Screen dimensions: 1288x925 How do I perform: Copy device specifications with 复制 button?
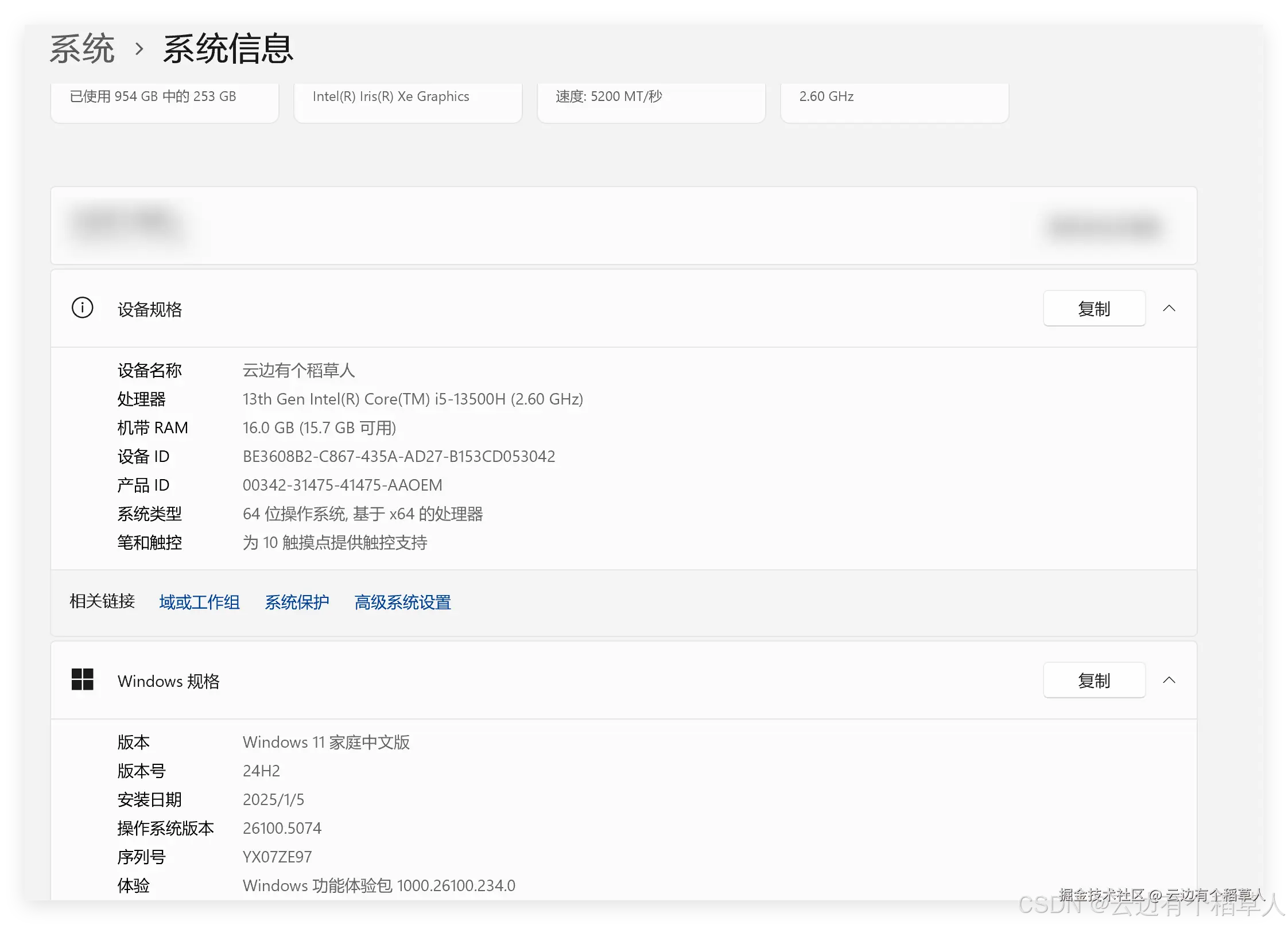click(x=1093, y=309)
